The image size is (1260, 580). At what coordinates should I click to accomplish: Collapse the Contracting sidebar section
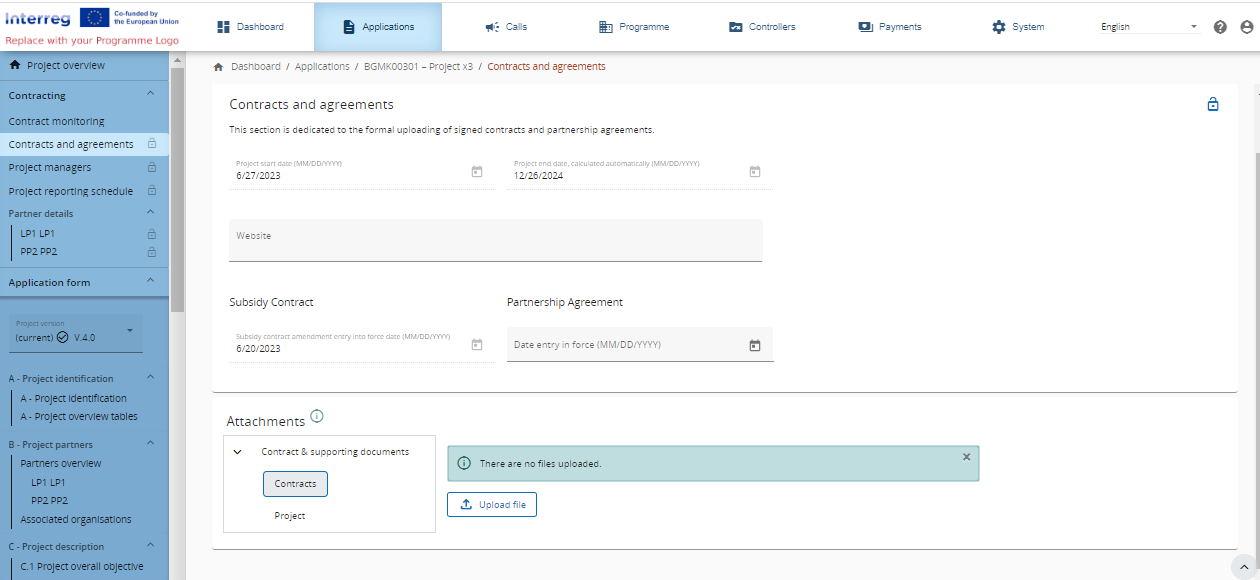150,94
